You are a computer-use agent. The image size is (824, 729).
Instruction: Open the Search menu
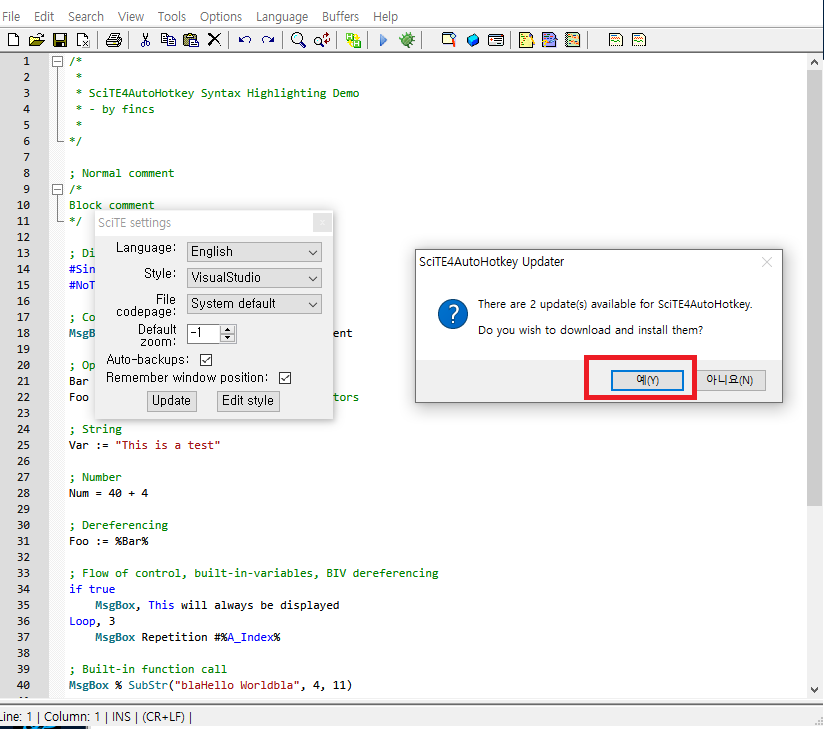tap(86, 17)
